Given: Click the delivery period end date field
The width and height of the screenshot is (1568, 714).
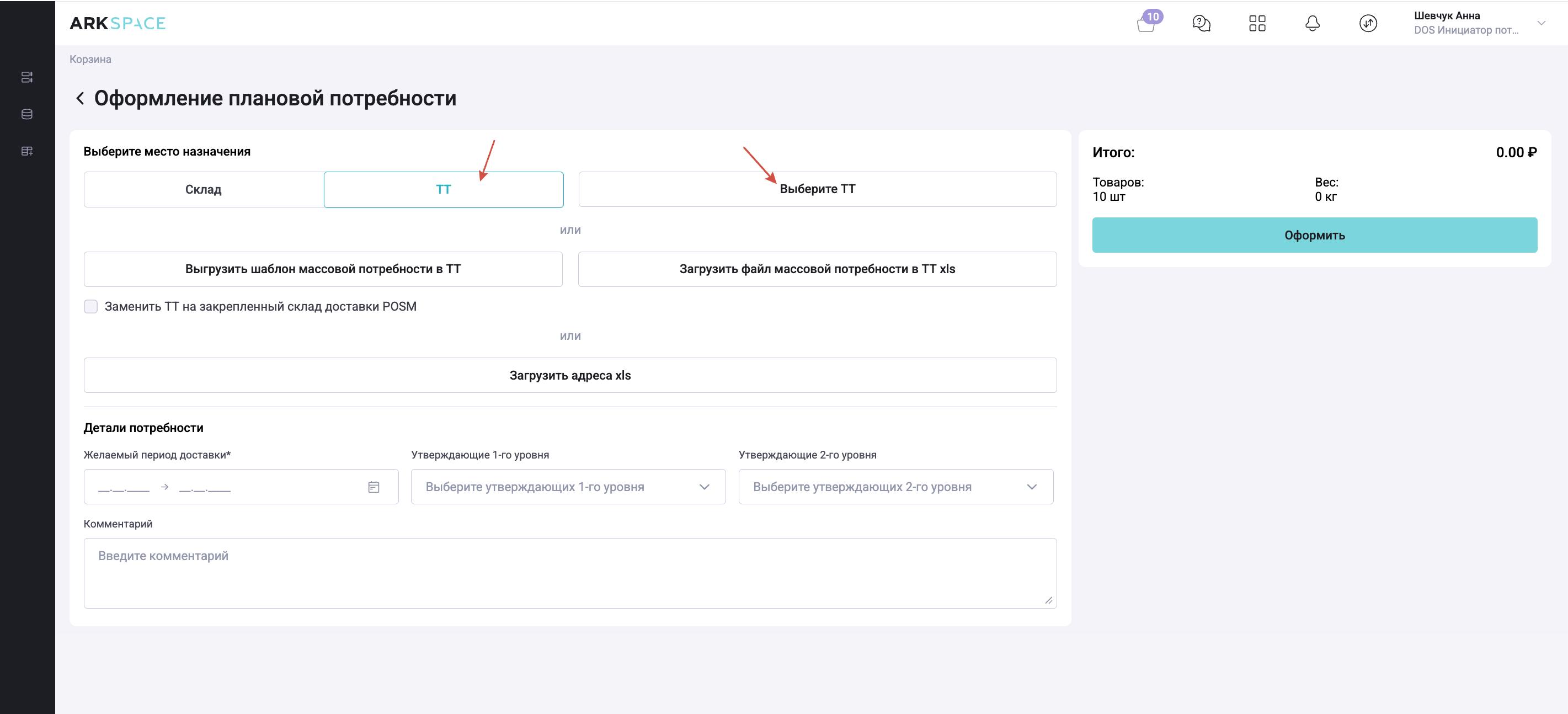Looking at the screenshot, I should pyautogui.click(x=205, y=487).
